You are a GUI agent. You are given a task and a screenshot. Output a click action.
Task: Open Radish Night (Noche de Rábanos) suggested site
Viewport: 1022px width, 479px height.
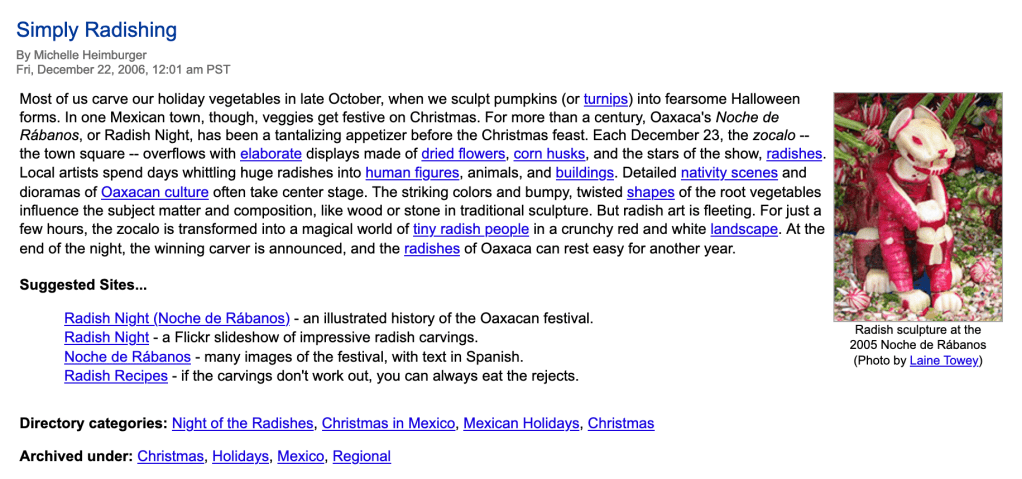(177, 318)
